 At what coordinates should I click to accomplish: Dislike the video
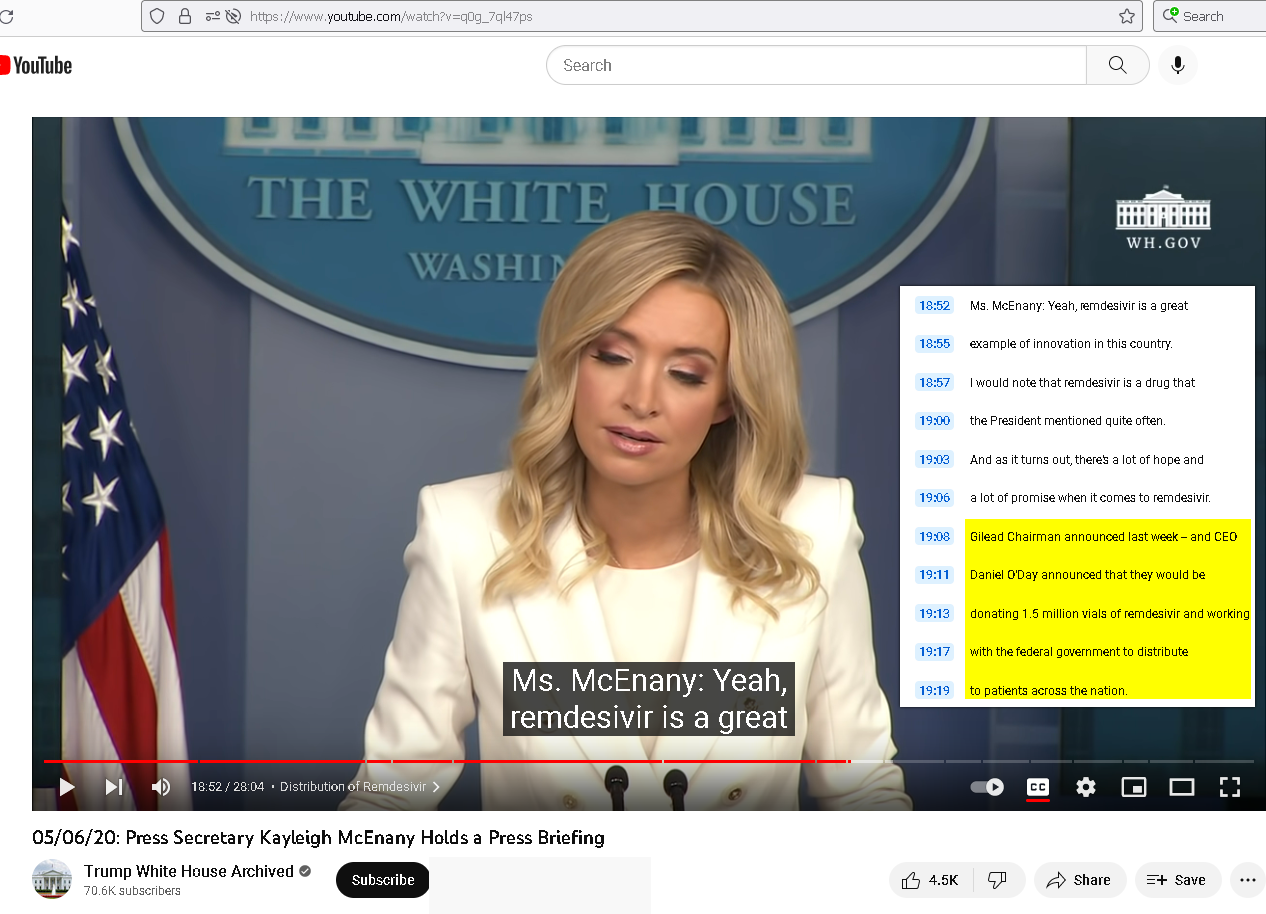point(997,880)
